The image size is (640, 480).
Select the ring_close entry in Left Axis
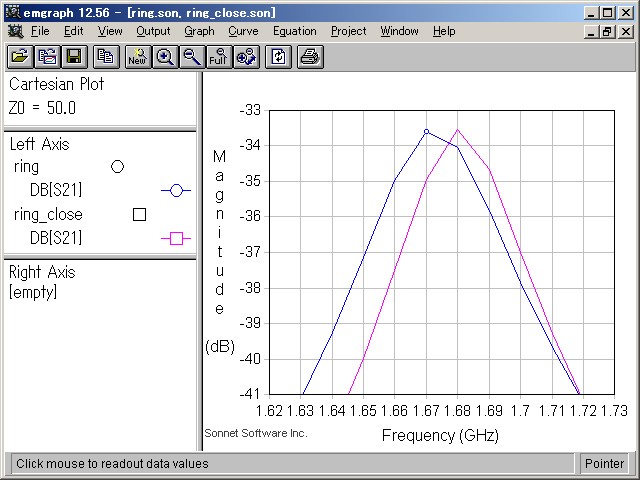coord(48,215)
